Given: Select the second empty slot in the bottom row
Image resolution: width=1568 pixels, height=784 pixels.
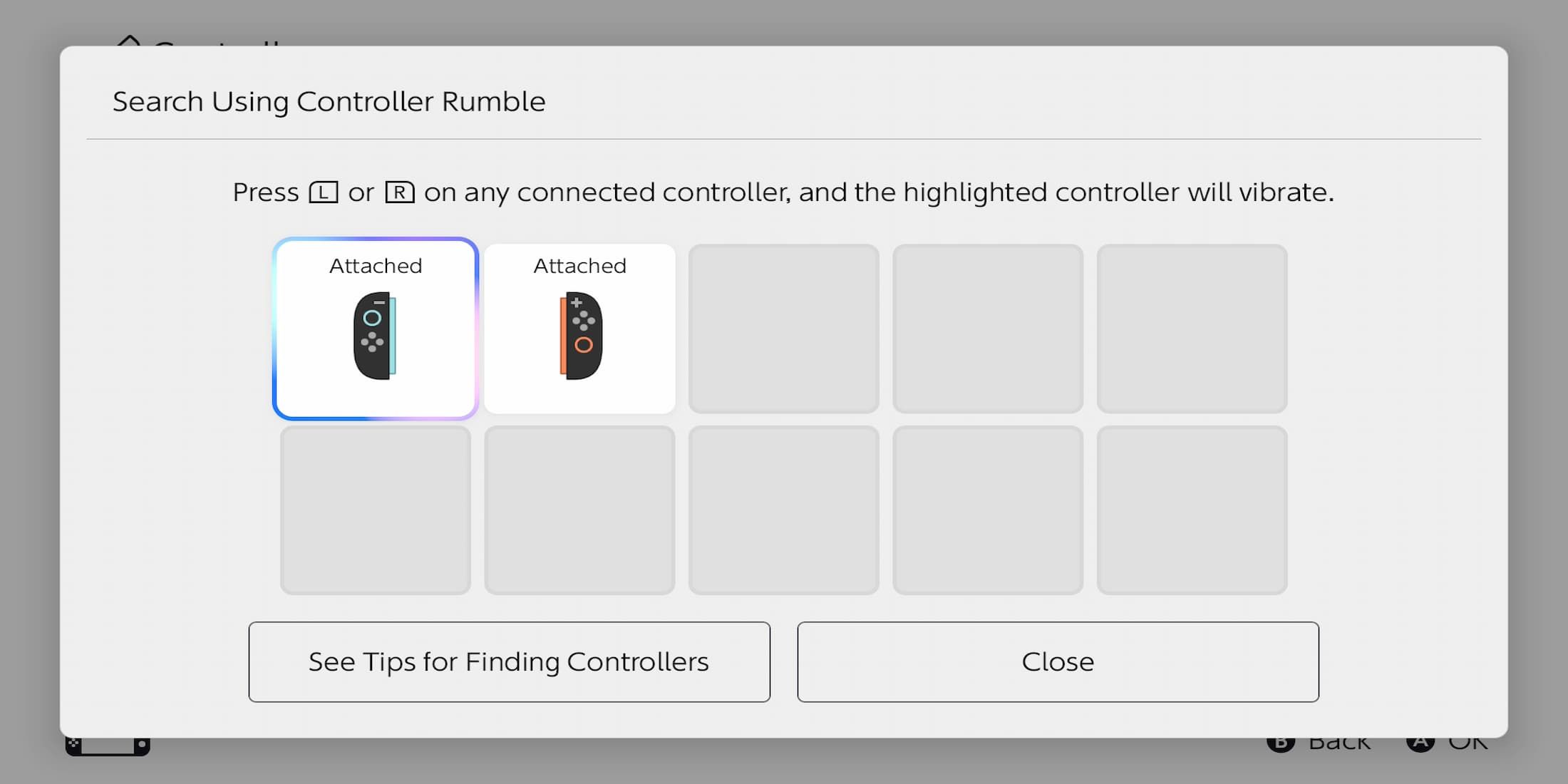Looking at the screenshot, I should [x=579, y=510].
